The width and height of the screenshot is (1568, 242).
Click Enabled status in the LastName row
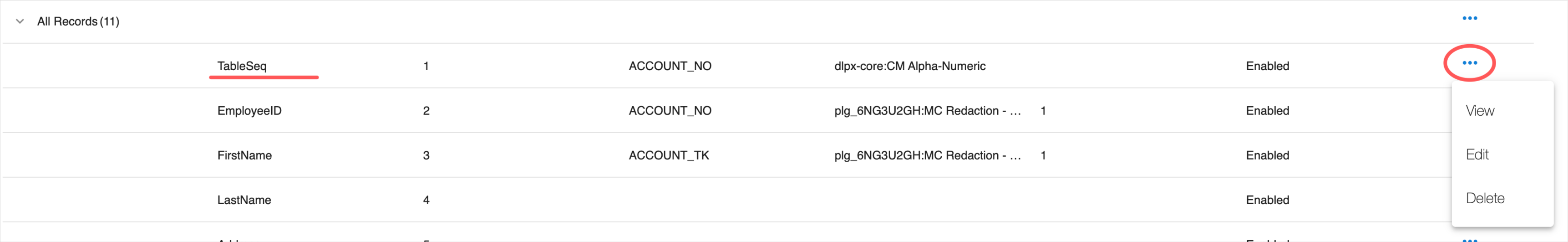click(1267, 200)
